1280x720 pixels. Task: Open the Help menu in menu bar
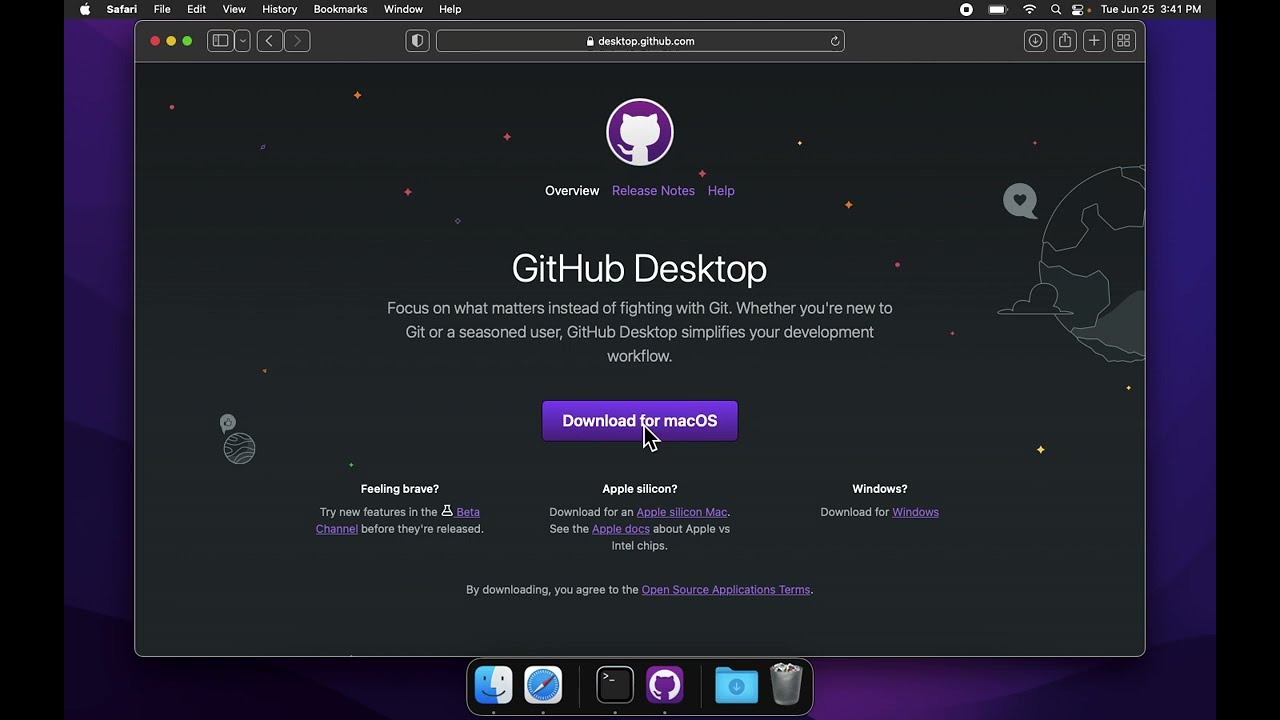point(450,9)
